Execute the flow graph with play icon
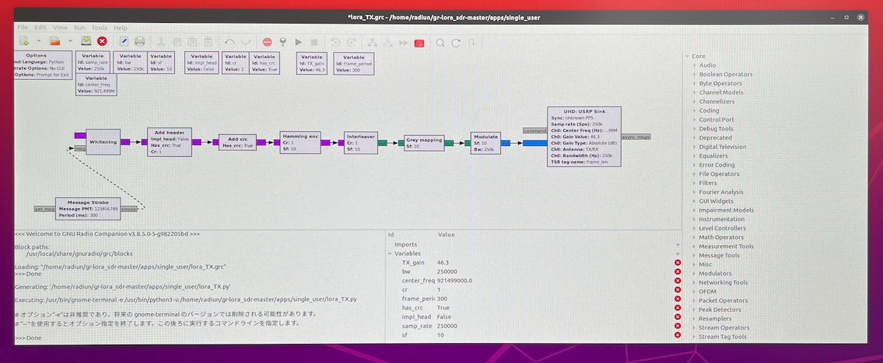Screen dimensions: 883x363 point(298,42)
